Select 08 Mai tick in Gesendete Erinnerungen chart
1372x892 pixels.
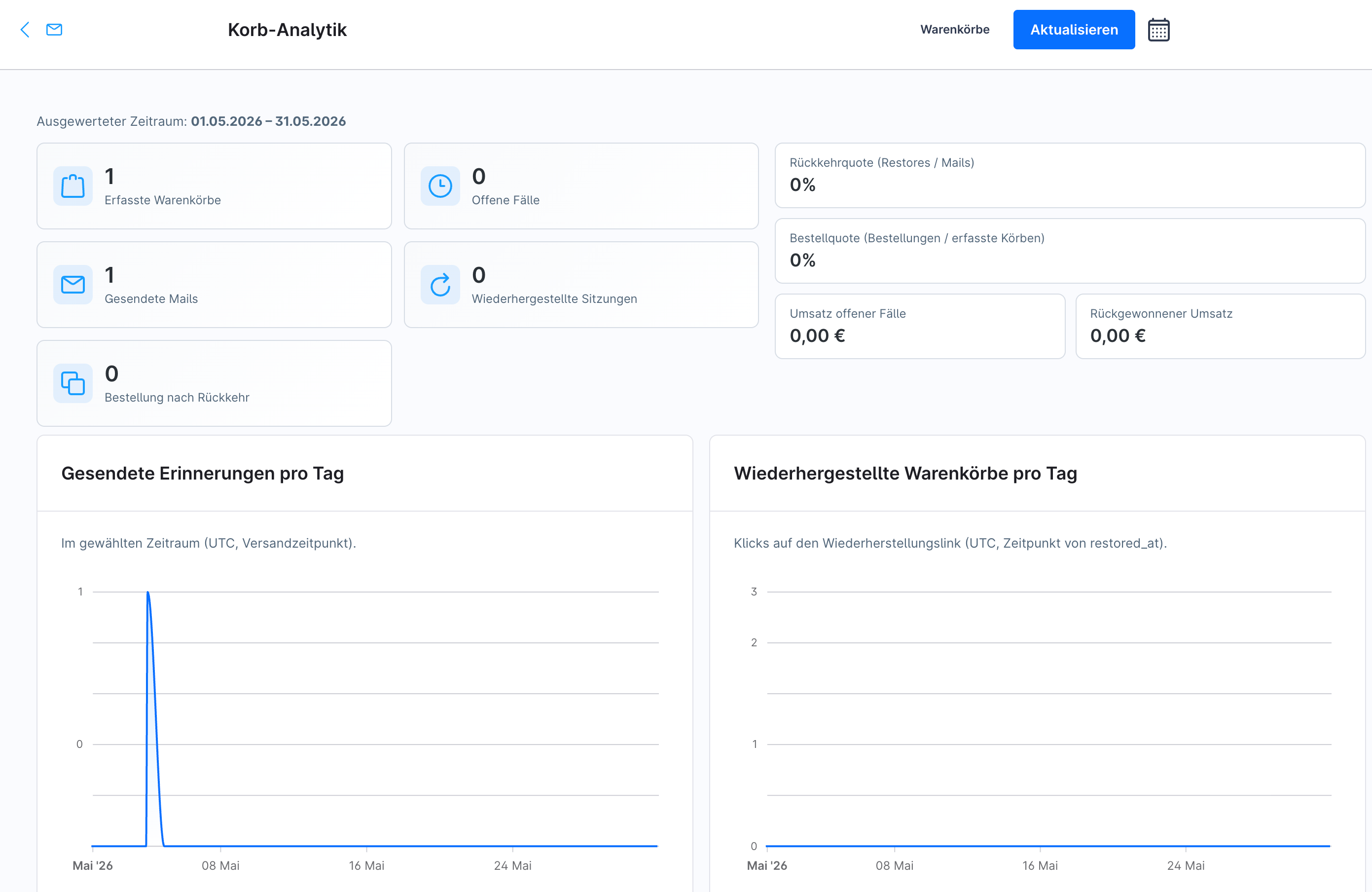(x=221, y=865)
